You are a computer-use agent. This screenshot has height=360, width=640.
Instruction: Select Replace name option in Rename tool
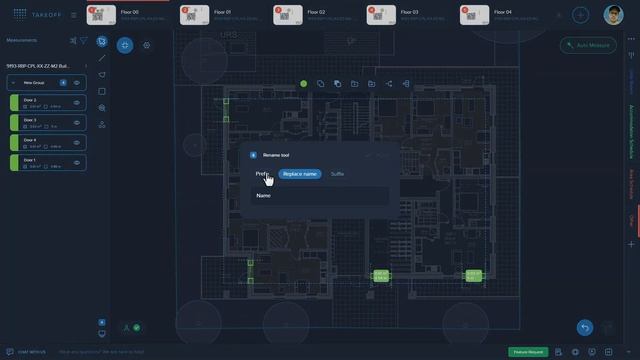point(300,174)
